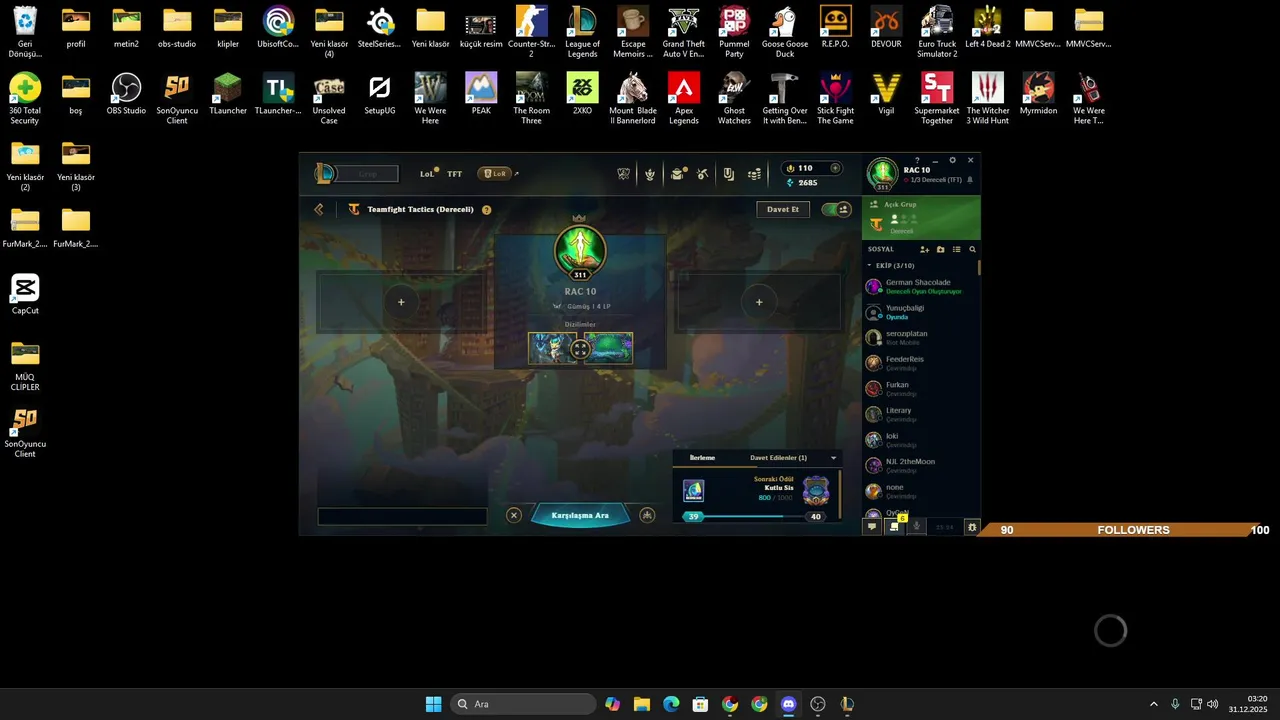Expand the Davet Edilenler (1) dropdown

pos(833,458)
